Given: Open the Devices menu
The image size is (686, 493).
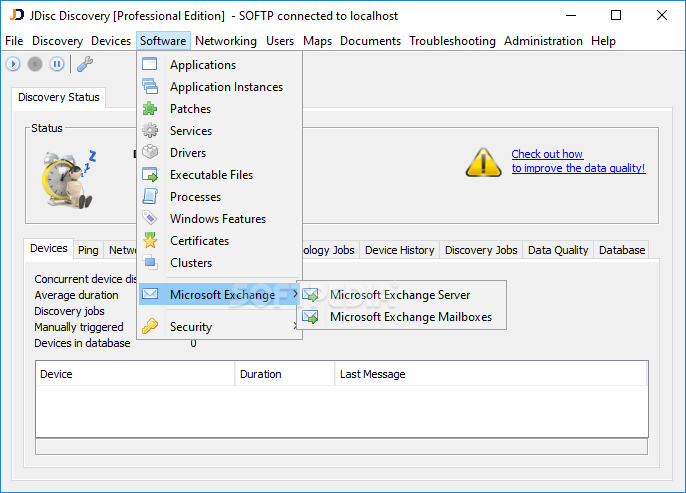Looking at the screenshot, I should click(x=111, y=41).
